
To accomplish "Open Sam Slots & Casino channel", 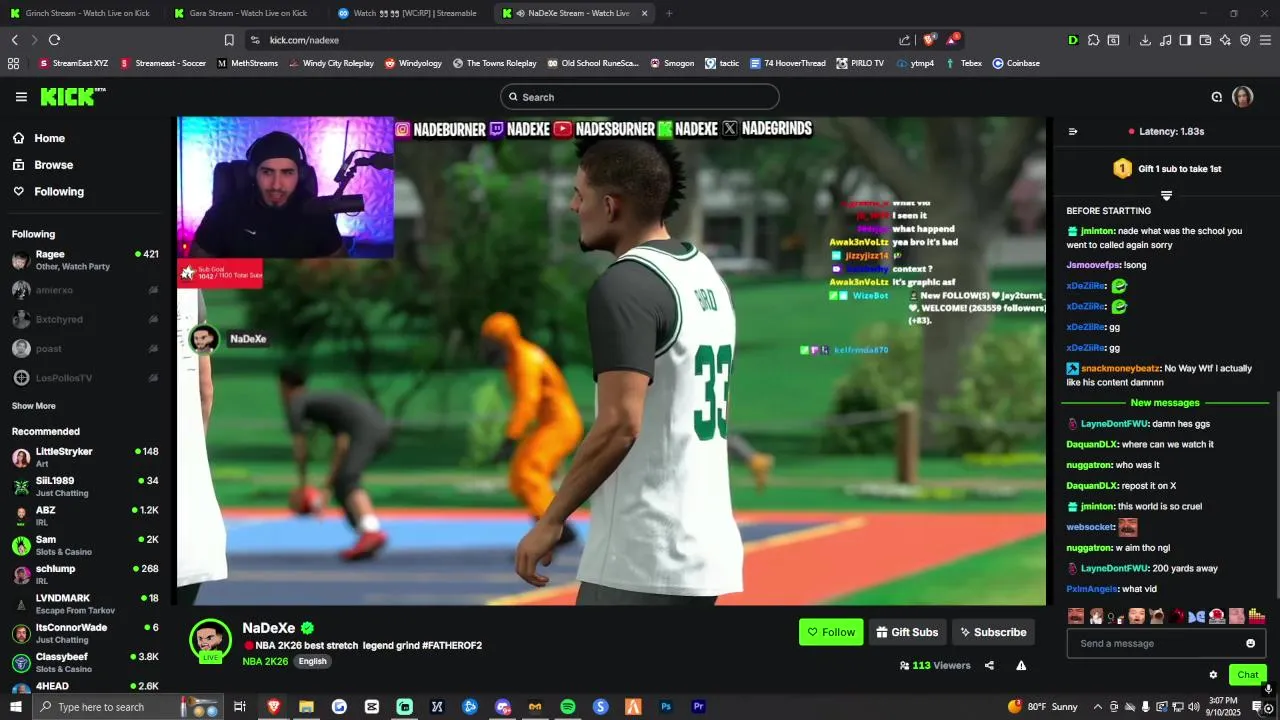I will (85, 545).
